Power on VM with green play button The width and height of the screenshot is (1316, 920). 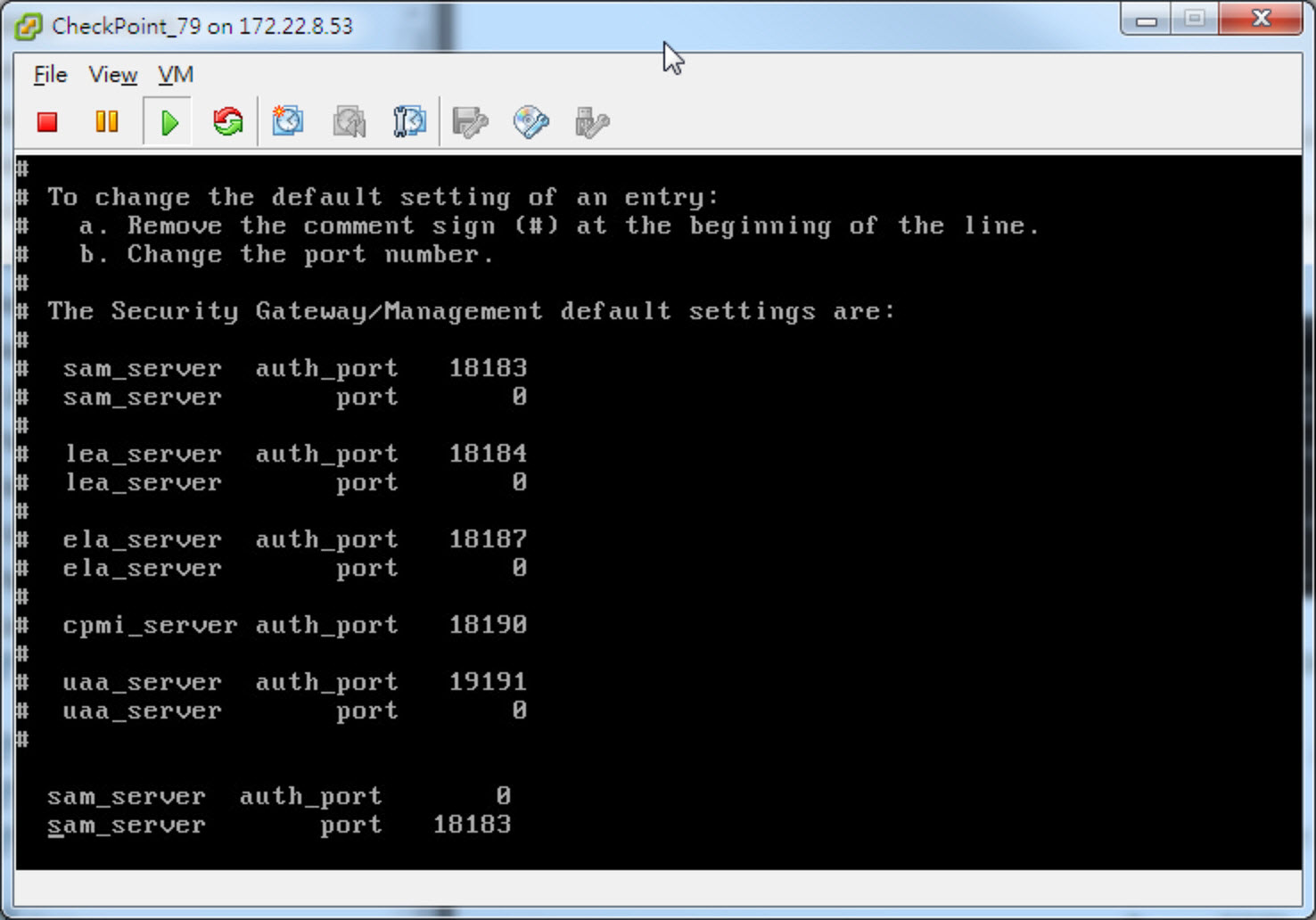169,122
